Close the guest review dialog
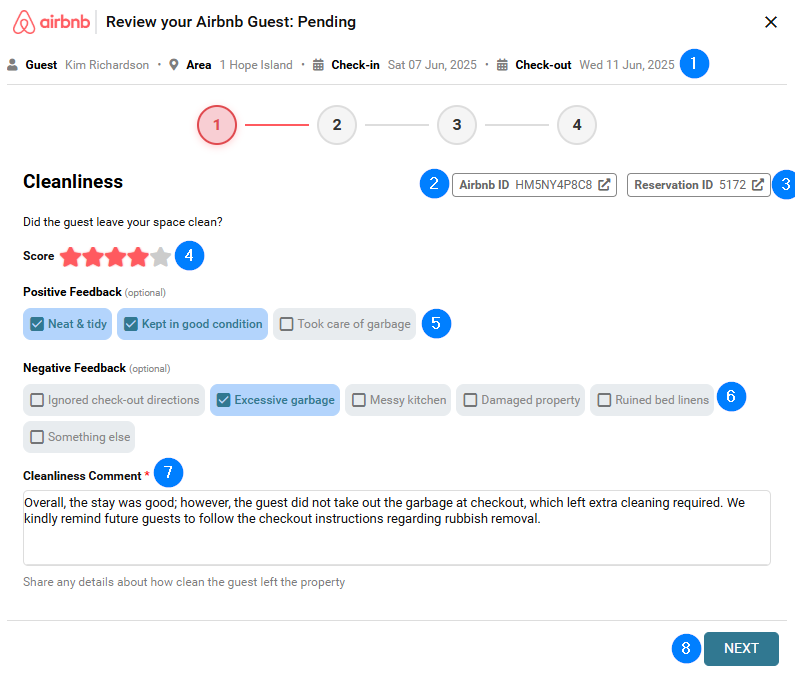Image resolution: width=795 pixels, height=677 pixels. [770, 22]
